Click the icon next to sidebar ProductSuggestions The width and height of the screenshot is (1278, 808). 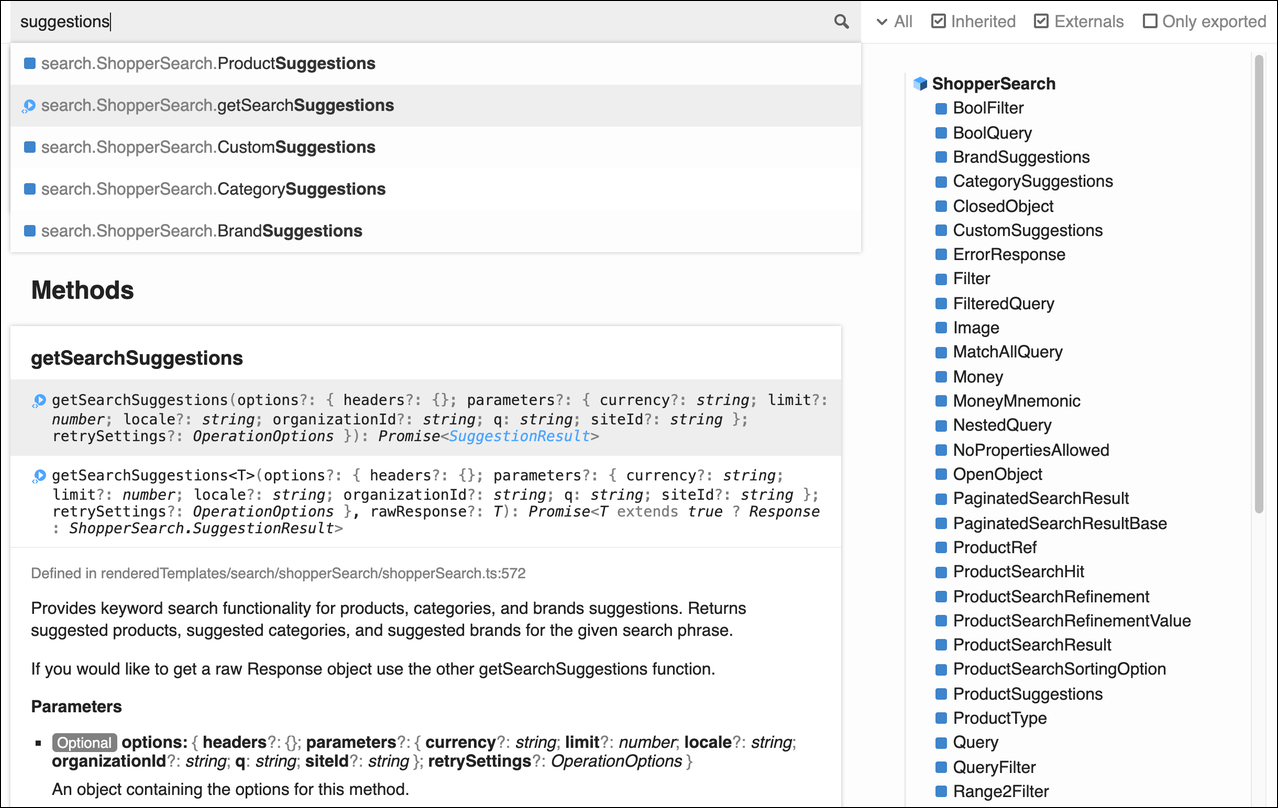[941, 694]
